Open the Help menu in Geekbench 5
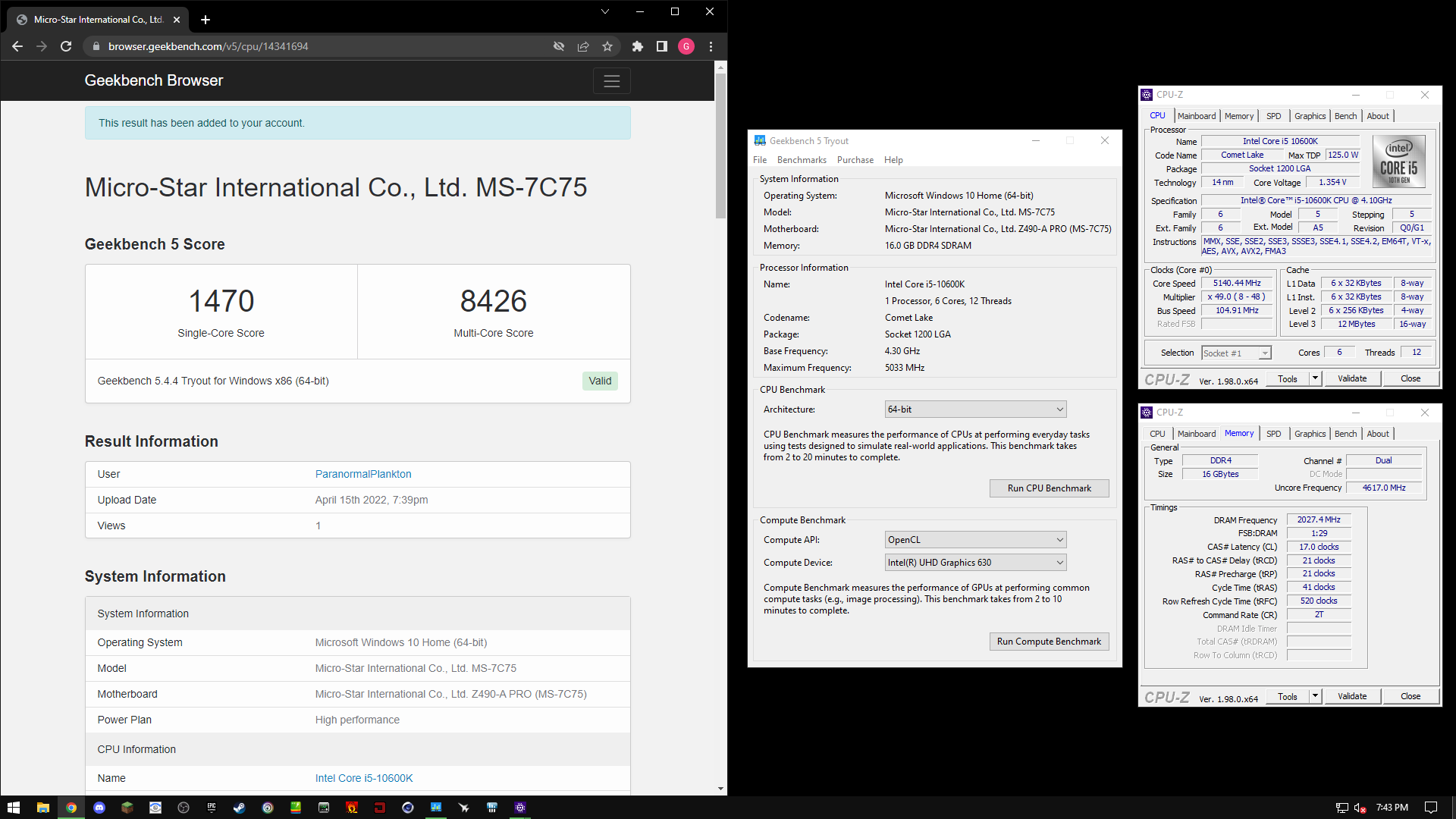This screenshot has height=819, width=1456. tap(893, 160)
